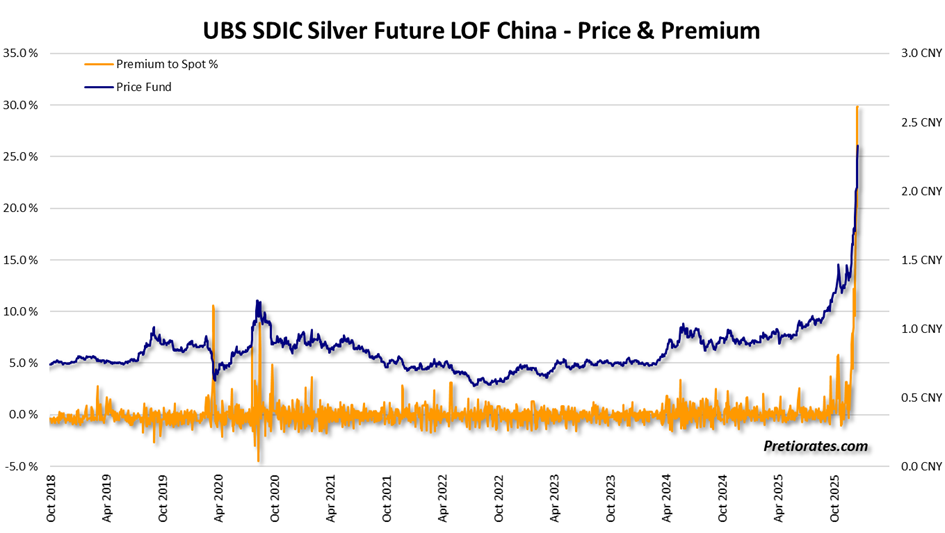Click the Apr 2020 x-axis label
Screen dimensions: 945x533
[x=219, y=499]
